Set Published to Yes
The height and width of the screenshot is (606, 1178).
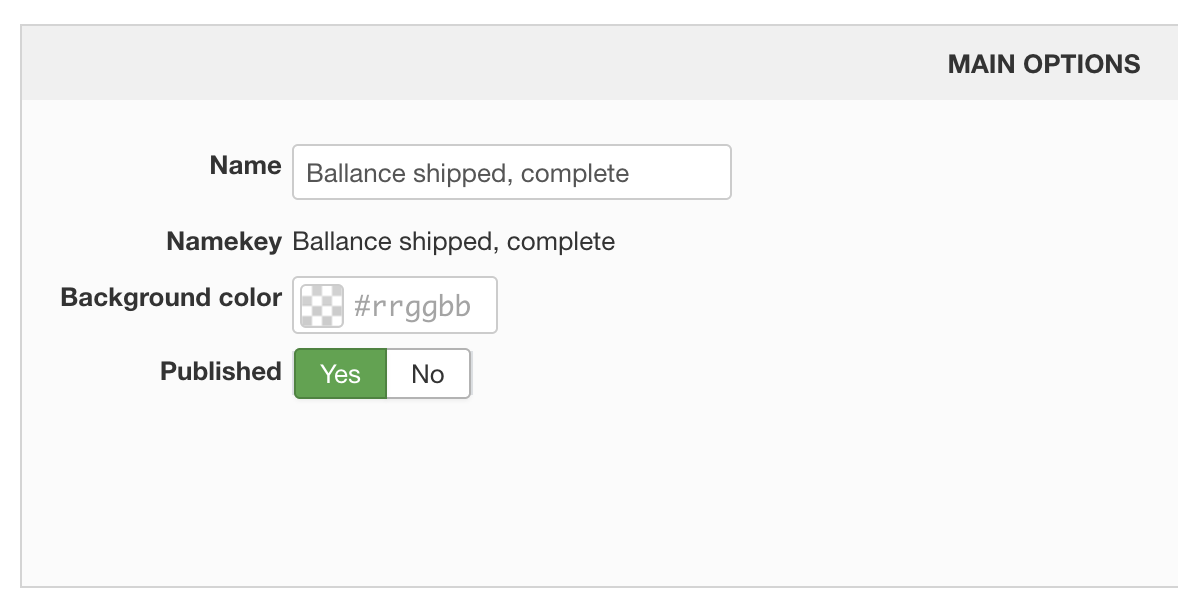click(x=340, y=374)
